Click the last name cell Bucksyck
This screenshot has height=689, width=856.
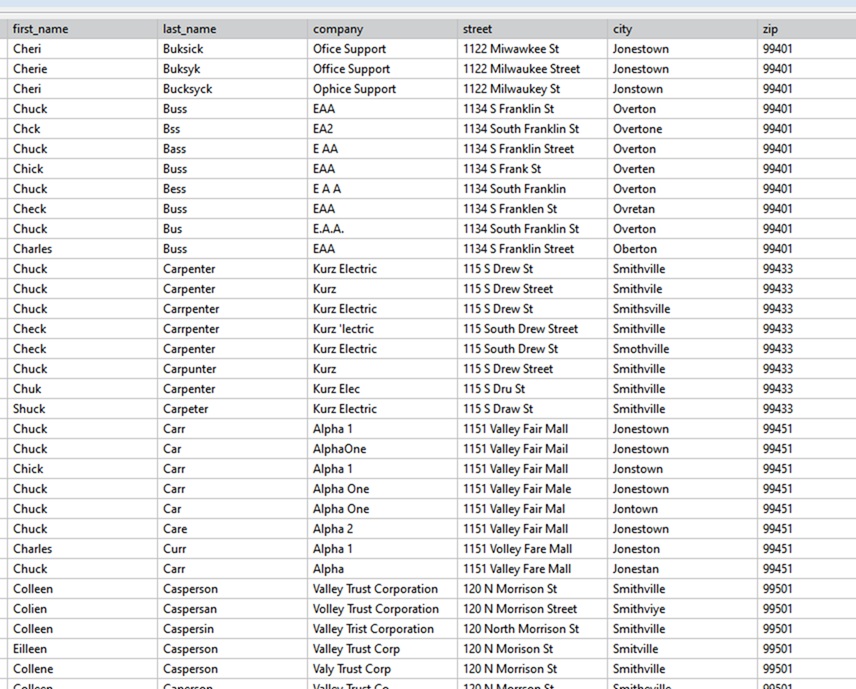click(x=187, y=89)
